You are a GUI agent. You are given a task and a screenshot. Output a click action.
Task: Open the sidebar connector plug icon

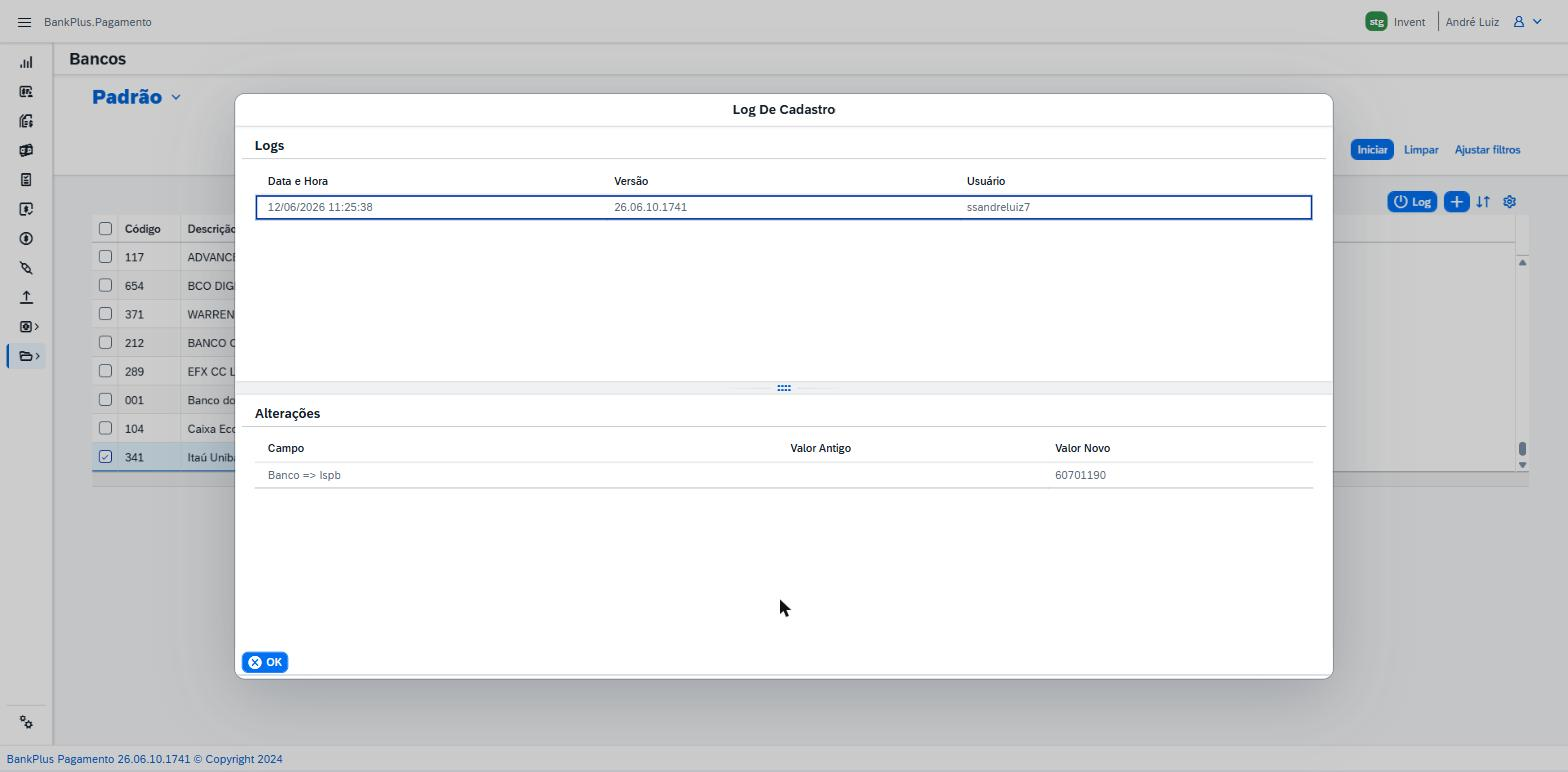coord(26,268)
